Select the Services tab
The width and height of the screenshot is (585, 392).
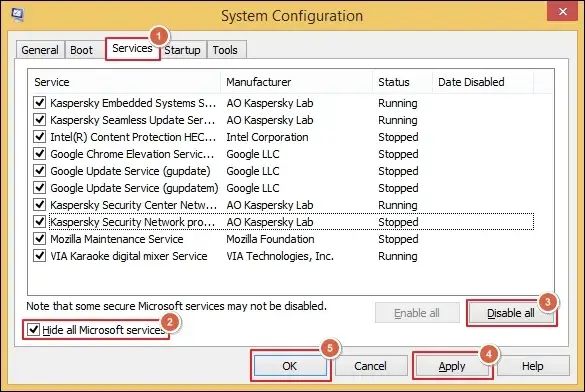coord(132,48)
